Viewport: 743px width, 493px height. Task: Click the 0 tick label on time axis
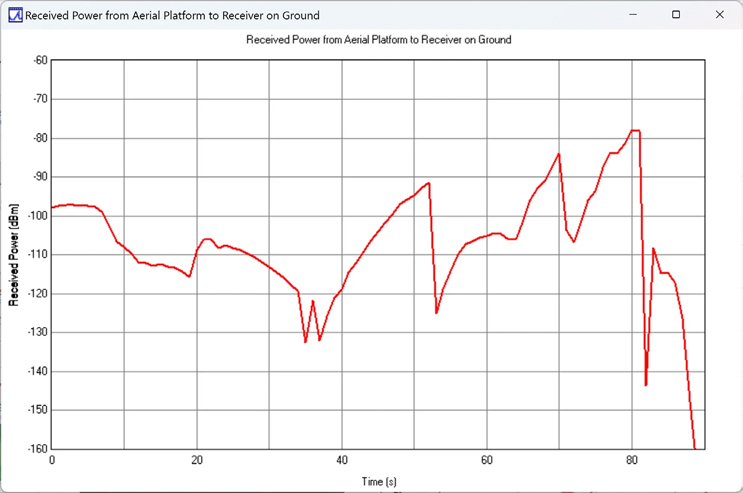point(52,461)
